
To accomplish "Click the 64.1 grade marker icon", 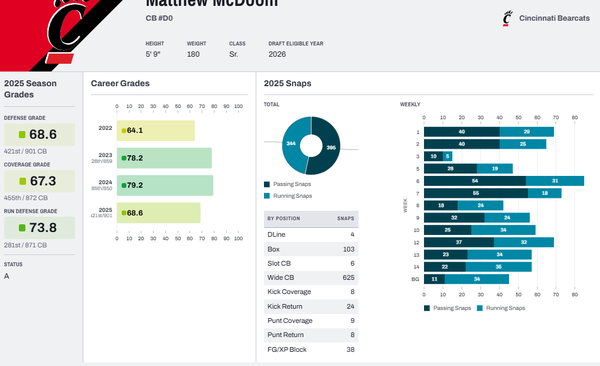I will pyautogui.click(x=124, y=131).
